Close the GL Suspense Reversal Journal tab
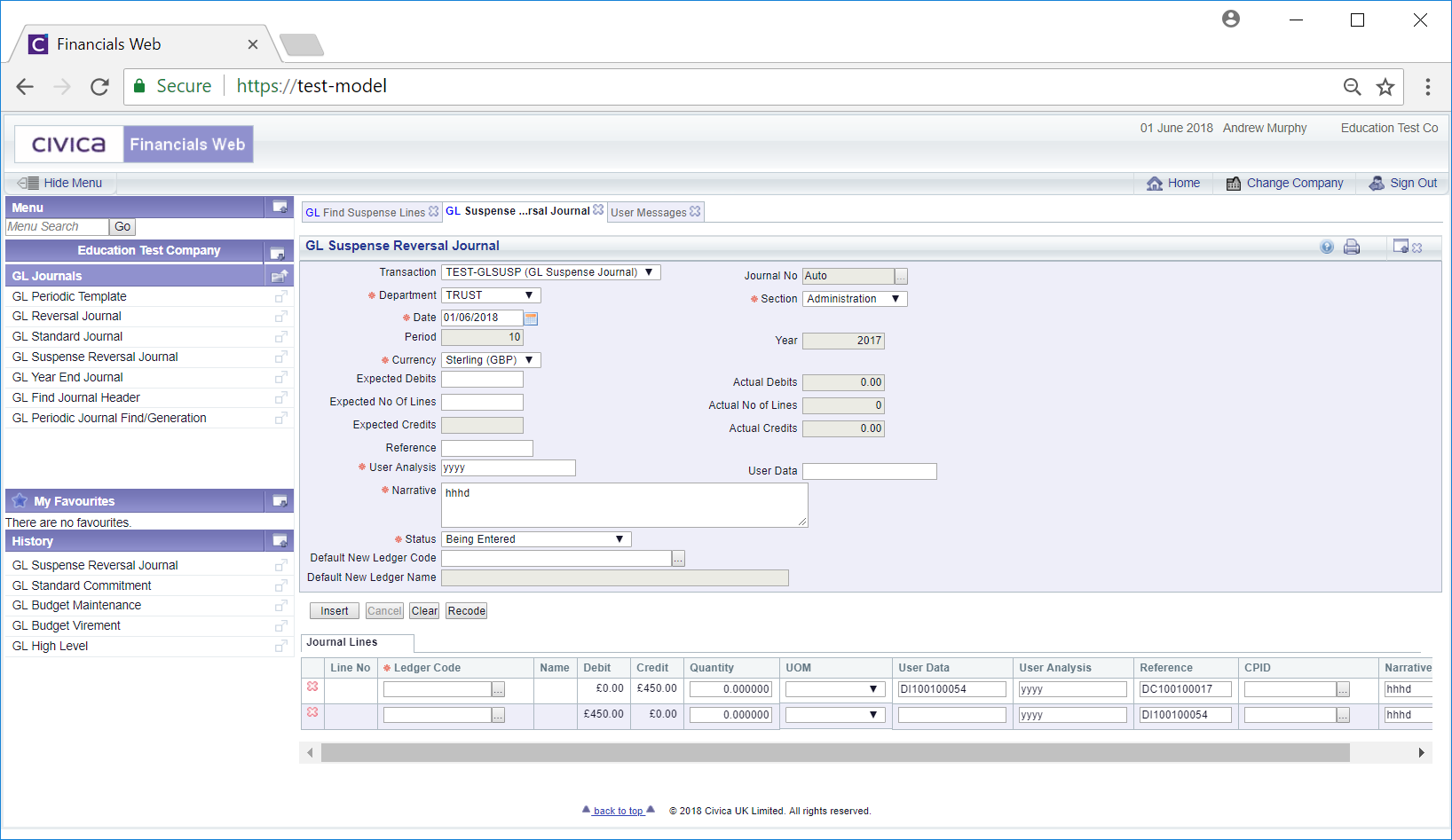 pos(598,210)
